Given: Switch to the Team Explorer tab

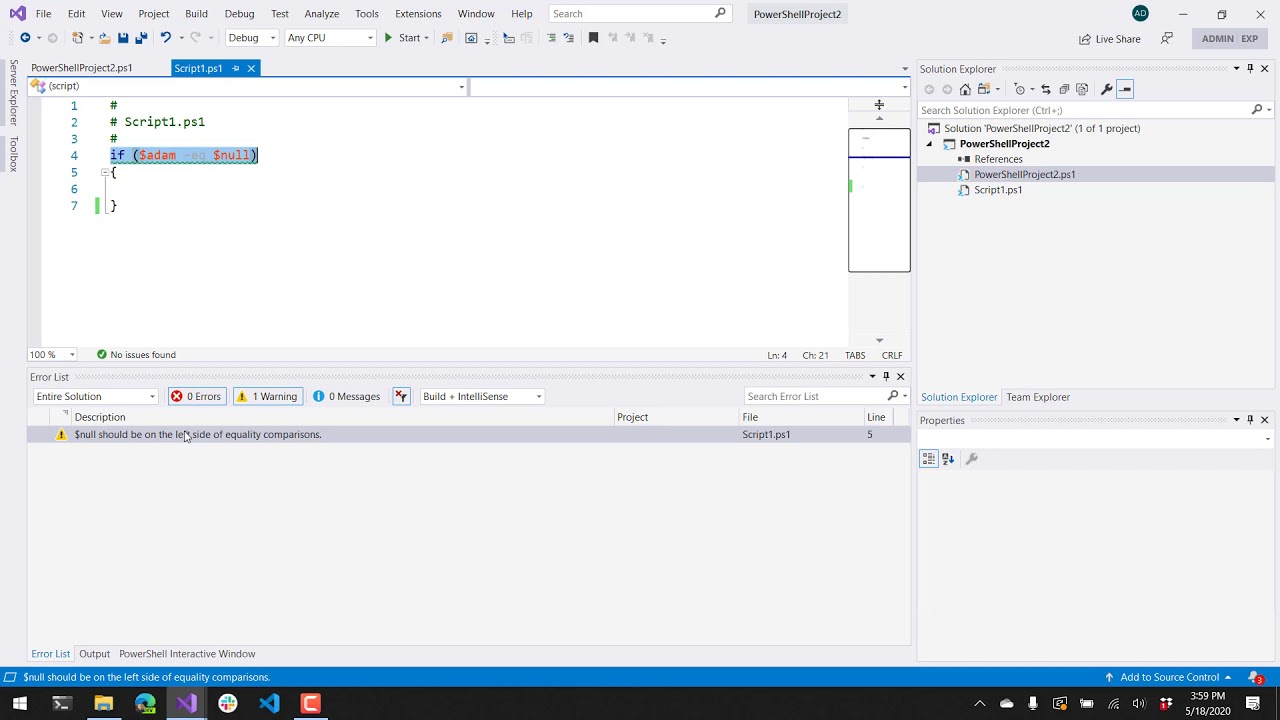Looking at the screenshot, I should (x=1038, y=397).
